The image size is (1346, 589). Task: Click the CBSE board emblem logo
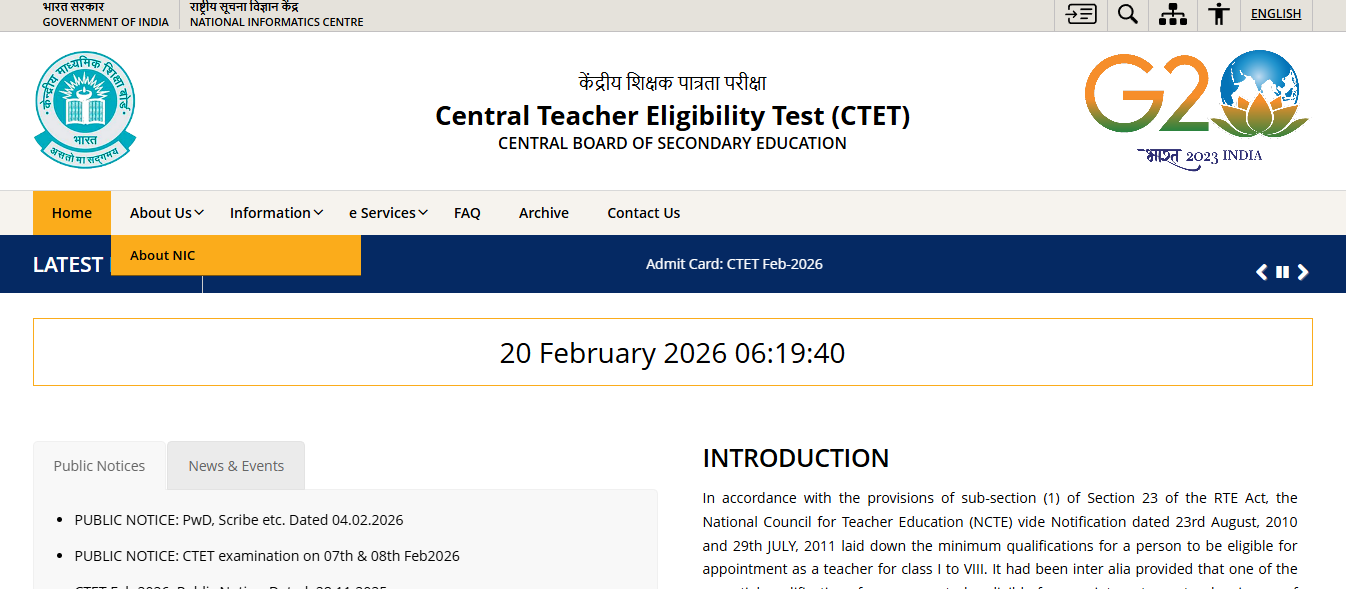click(x=85, y=110)
